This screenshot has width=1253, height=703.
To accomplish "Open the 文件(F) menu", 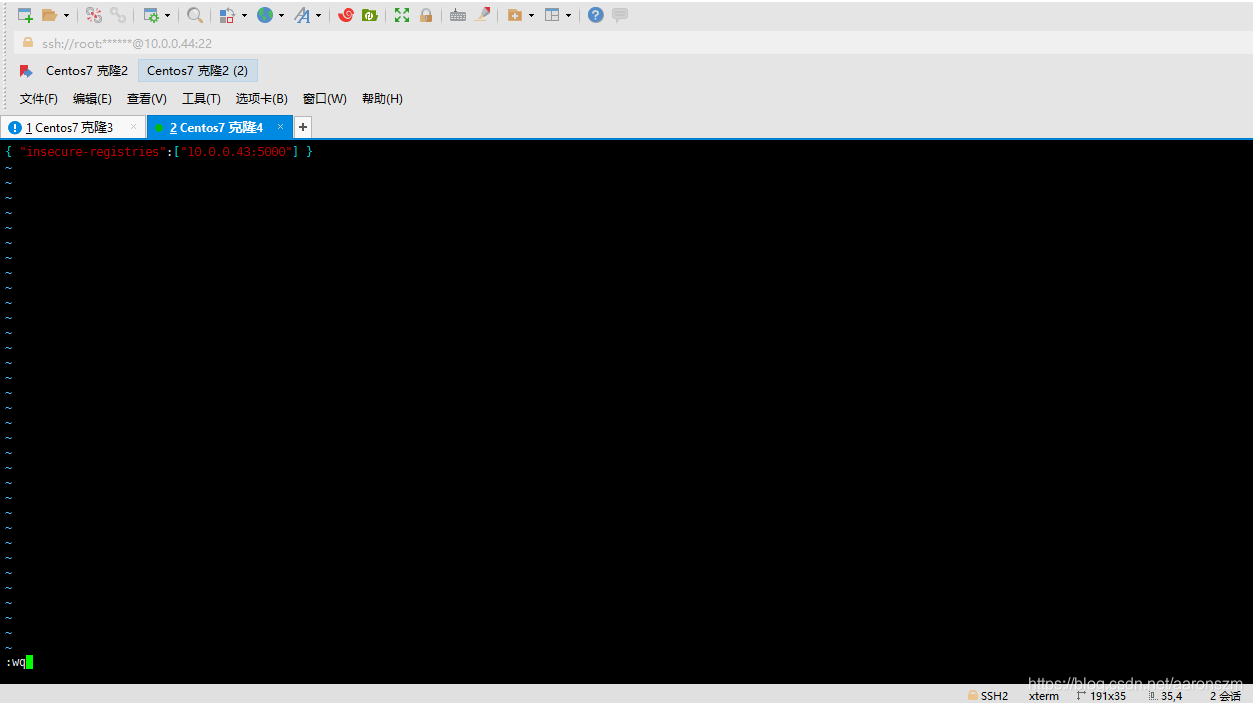I will point(39,99).
